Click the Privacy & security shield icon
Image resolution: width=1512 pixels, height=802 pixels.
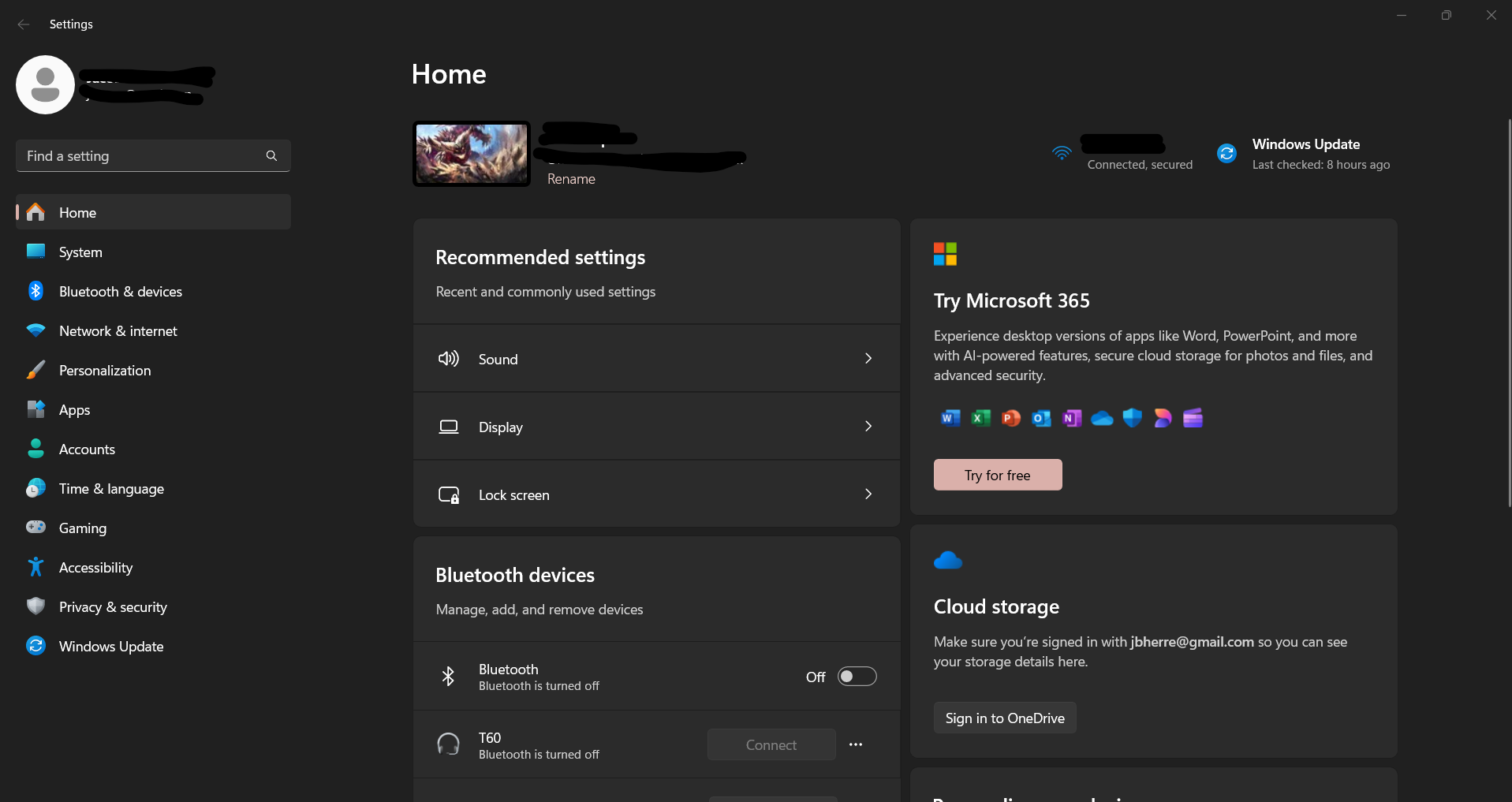(35, 606)
